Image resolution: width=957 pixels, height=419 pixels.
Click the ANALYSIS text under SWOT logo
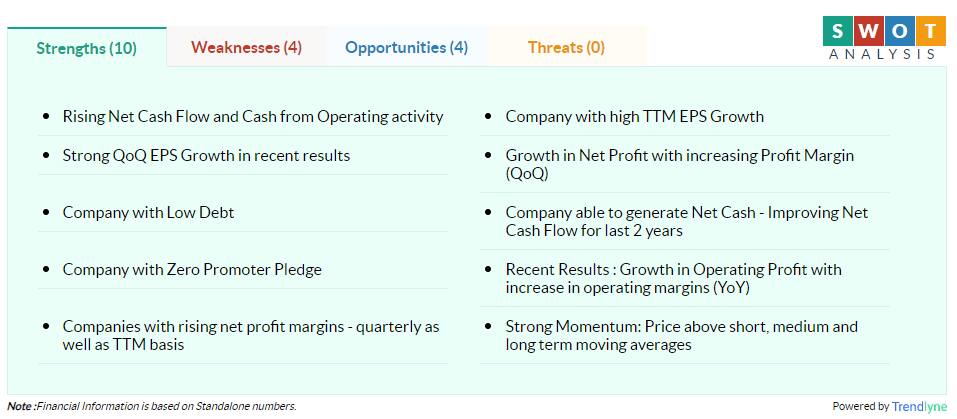point(882,54)
